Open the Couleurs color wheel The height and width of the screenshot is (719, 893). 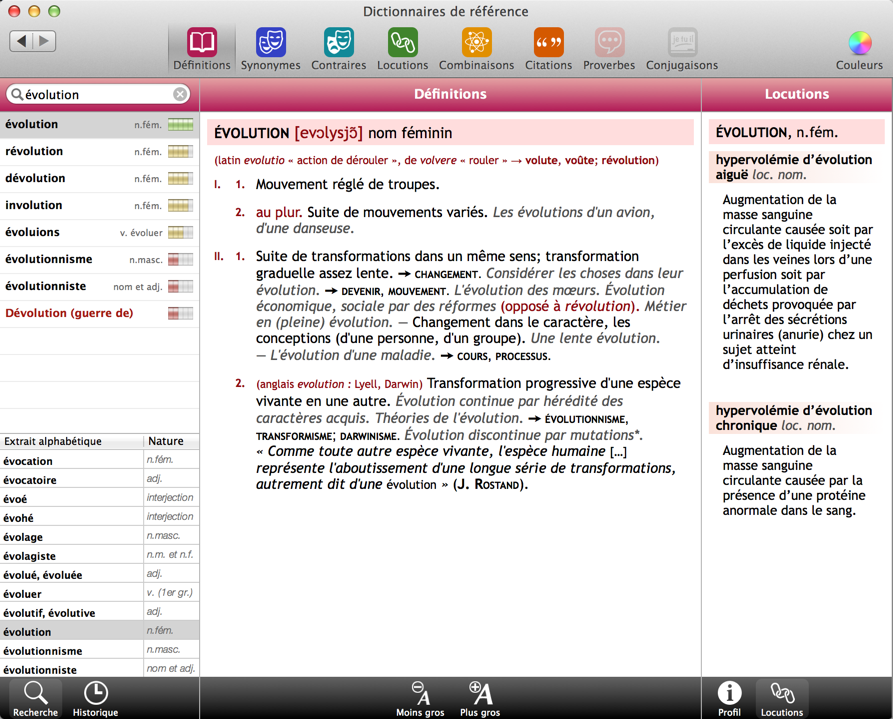(x=859, y=43)
